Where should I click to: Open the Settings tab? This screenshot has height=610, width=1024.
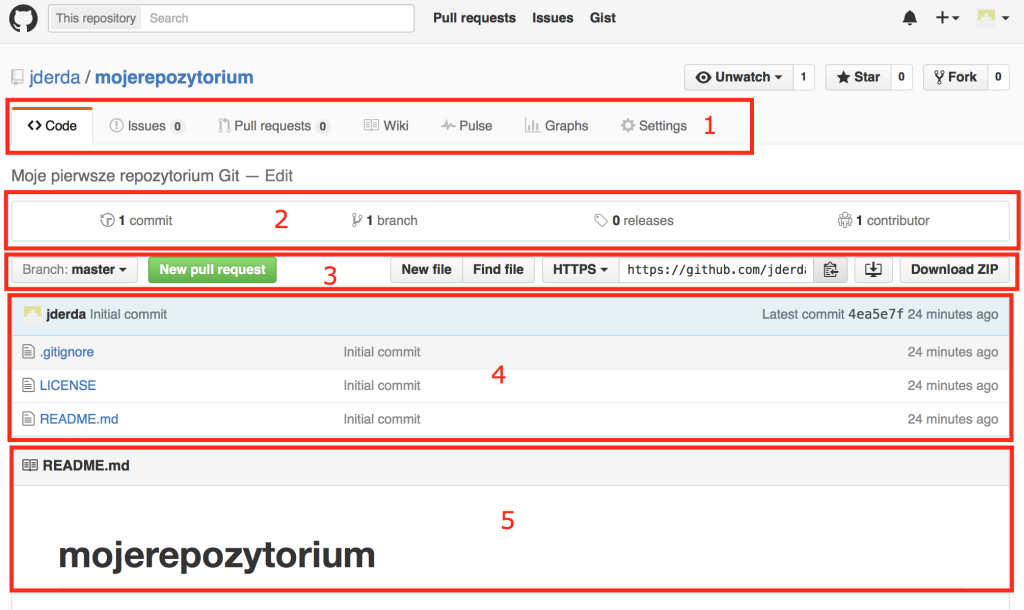654,125
